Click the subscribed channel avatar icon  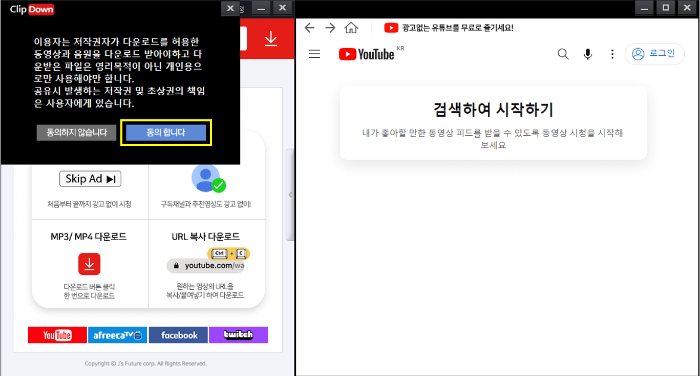point(208,179)
